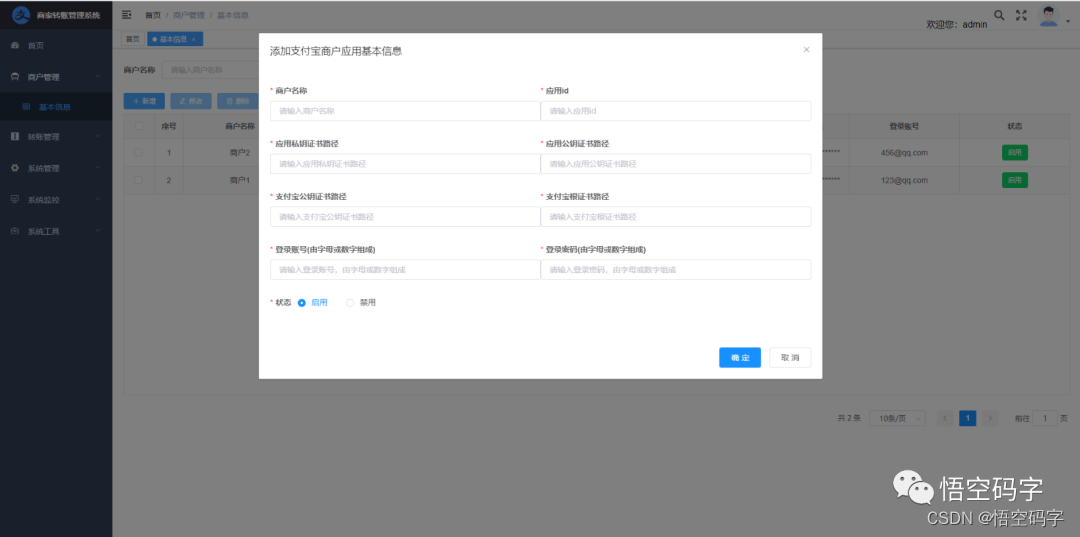The height and width of the screenshot is (537, 1080).
Task: Focus the 支付宝公钥证书路径 input field
Action: pos(405,217)
